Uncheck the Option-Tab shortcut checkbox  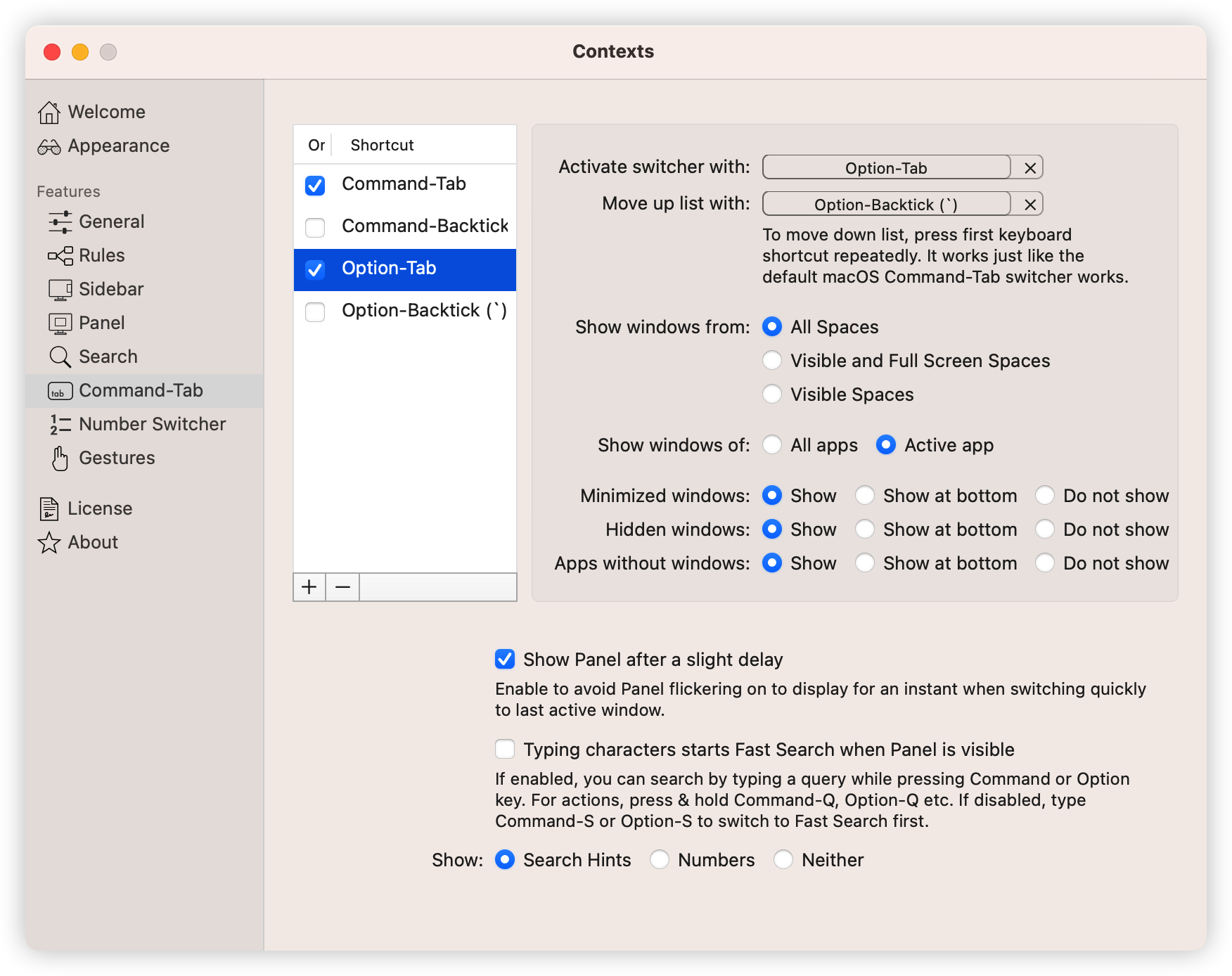click(315, 269)
